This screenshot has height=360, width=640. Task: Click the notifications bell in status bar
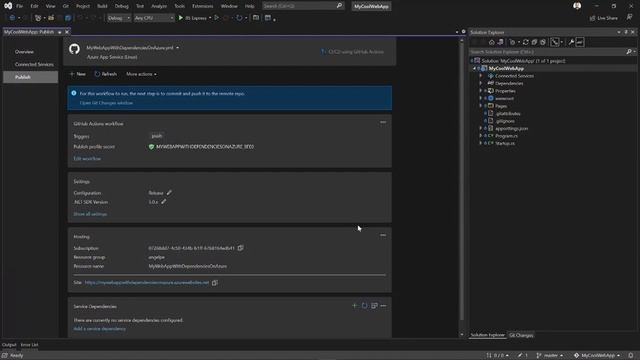tap(631, 356)
